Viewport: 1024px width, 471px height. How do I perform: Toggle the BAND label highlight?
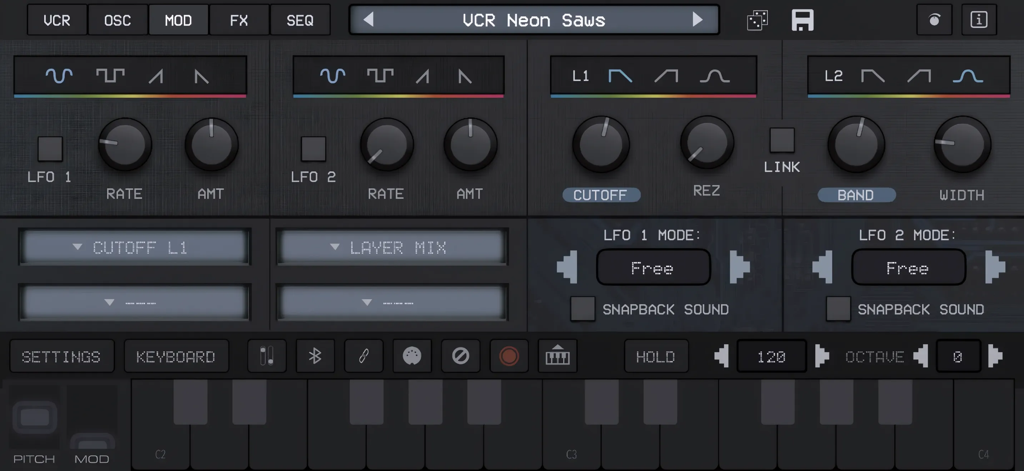[856, 195]
